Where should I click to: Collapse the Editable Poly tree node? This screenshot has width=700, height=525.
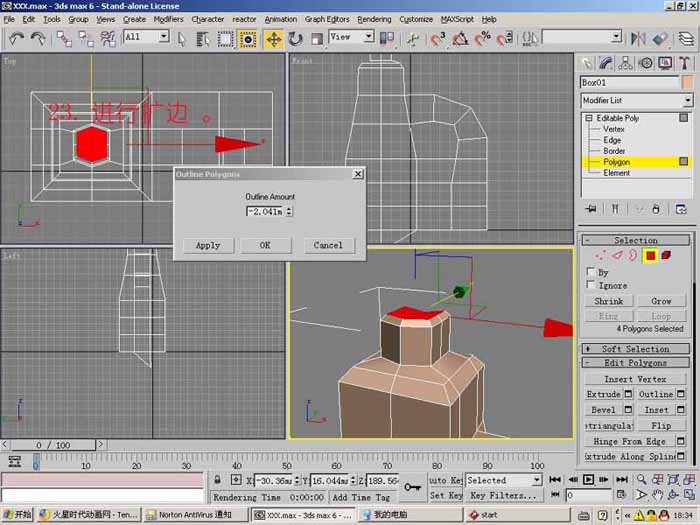(x=588, y=118)
